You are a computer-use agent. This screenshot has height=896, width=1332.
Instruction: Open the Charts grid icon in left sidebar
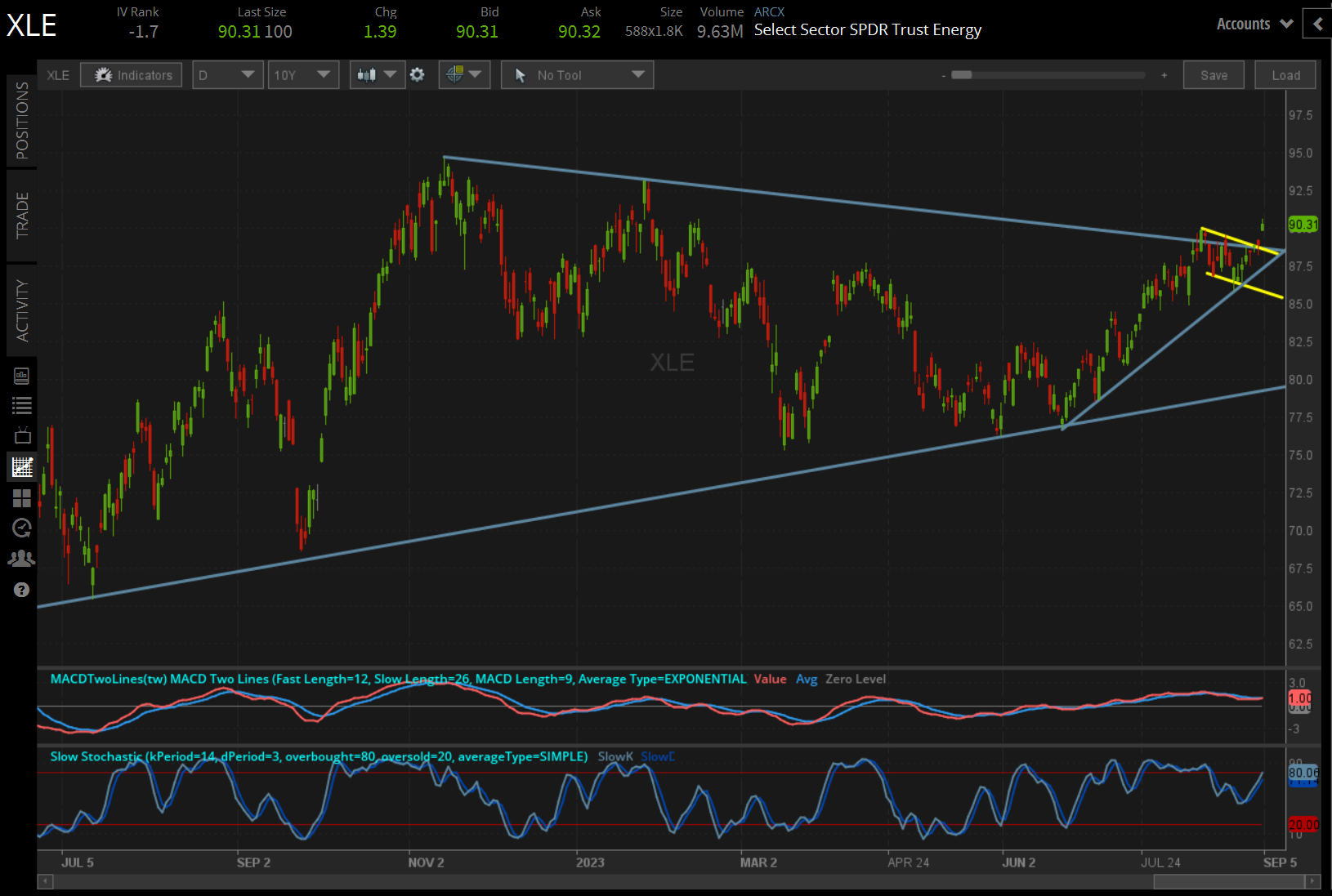(x=22, y=466)
